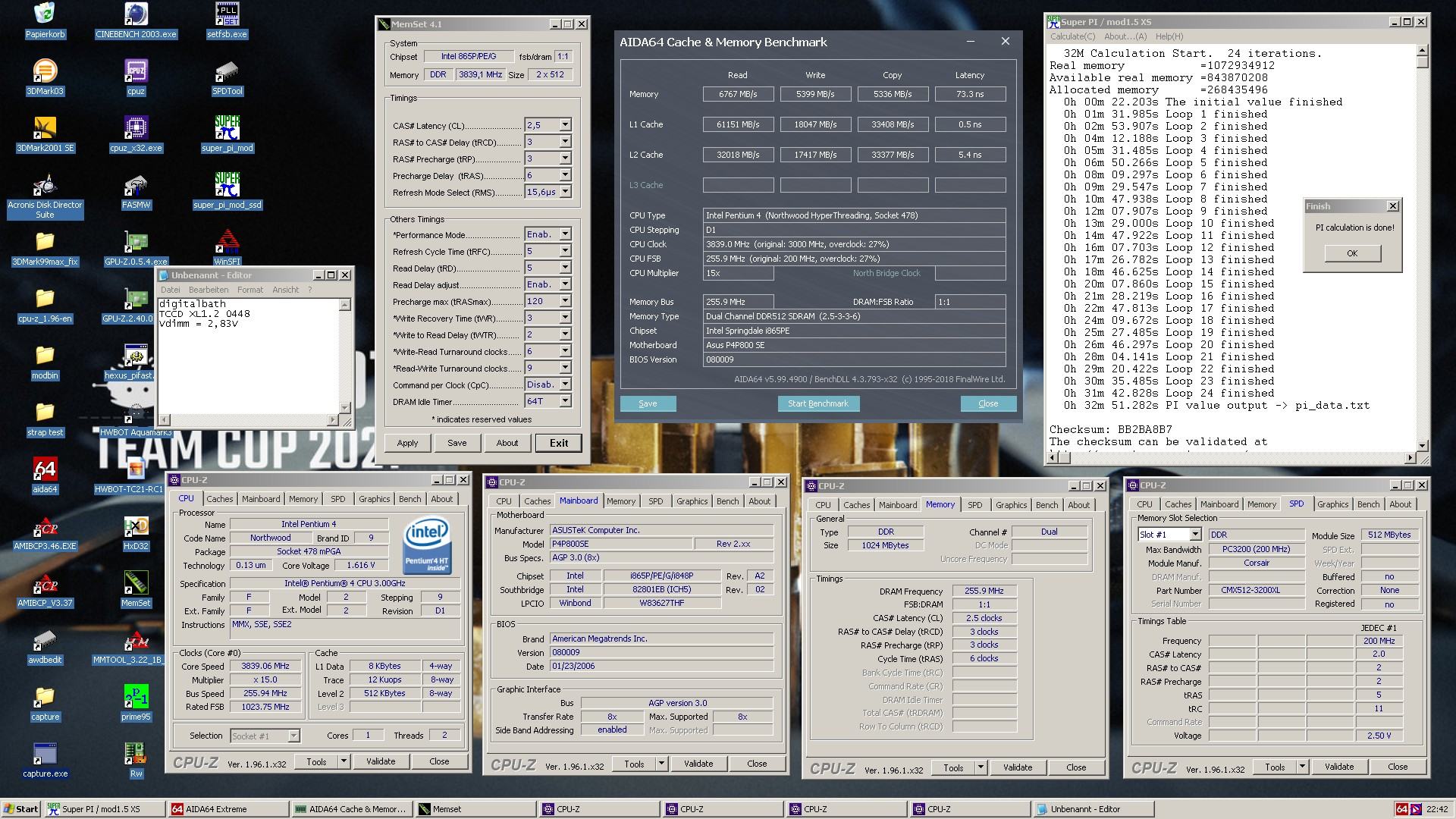This screenshot has height=819, width=1456.
Task: Click AIDA64 system tray icon
Action: tap(1402, 809)
